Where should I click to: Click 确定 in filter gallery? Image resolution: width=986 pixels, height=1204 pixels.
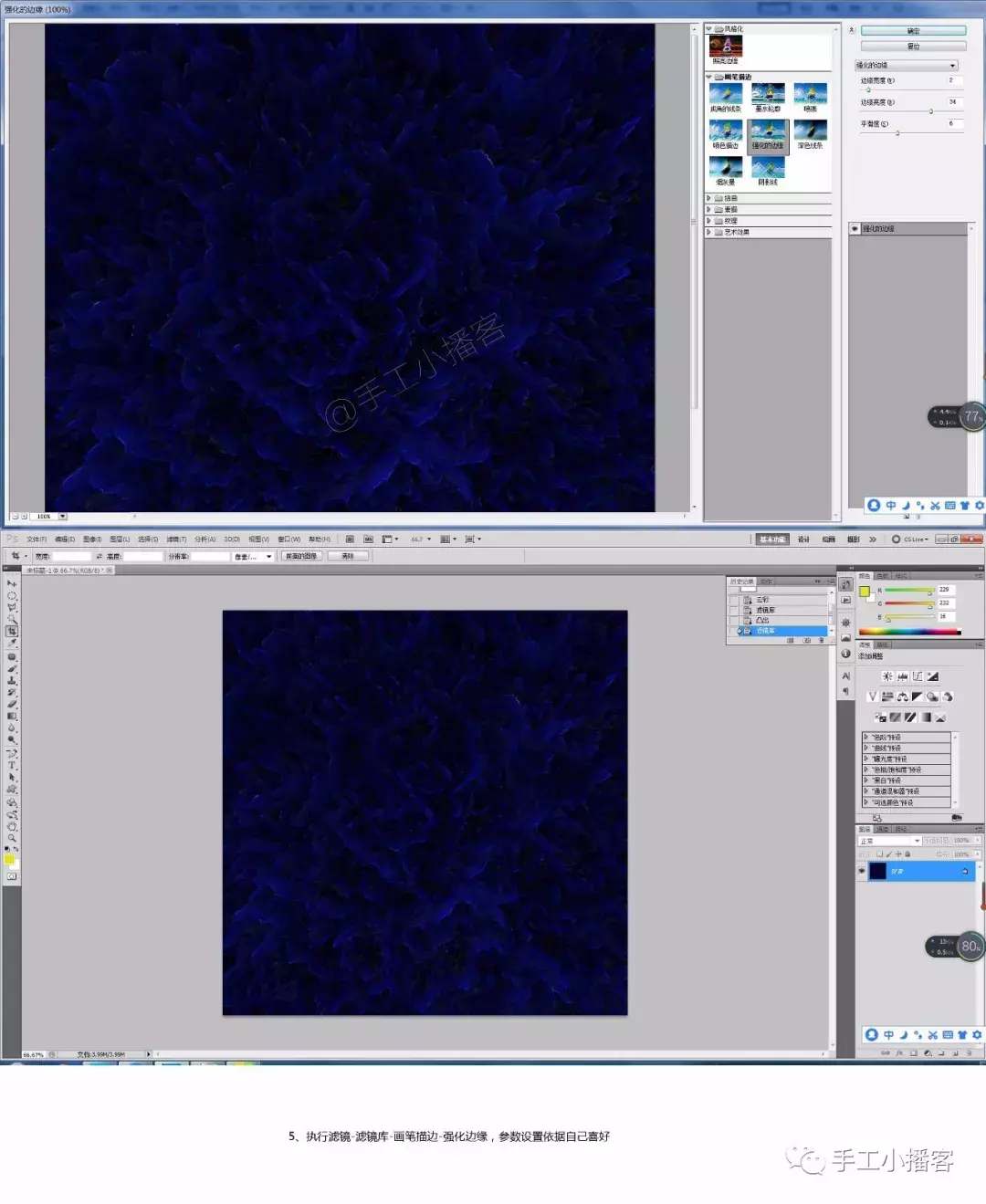(x=913, y=31)
